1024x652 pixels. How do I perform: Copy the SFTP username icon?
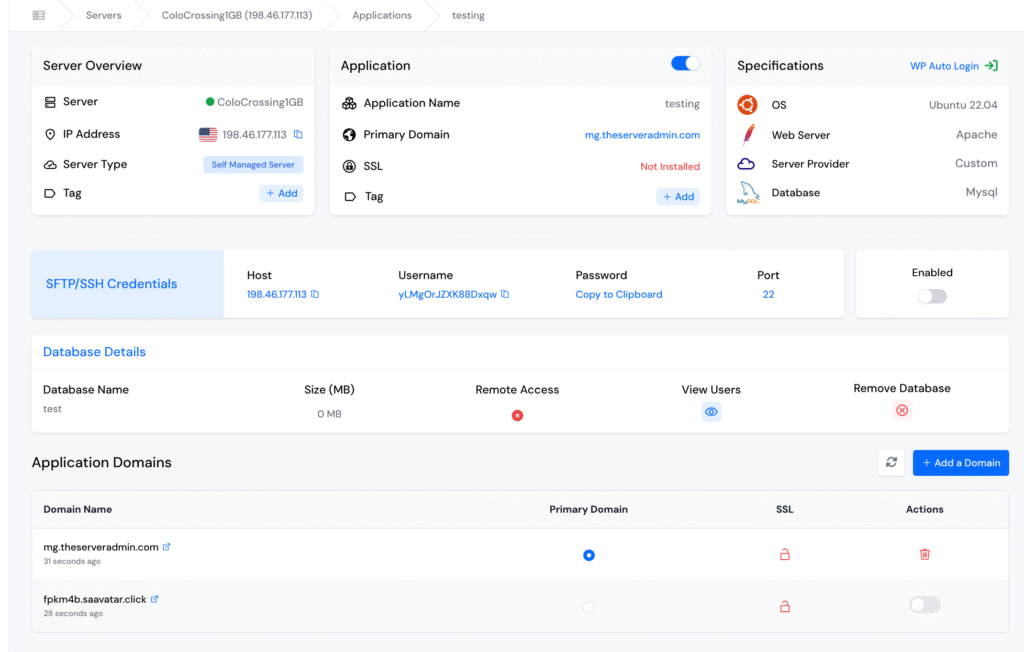pos(505,295)
